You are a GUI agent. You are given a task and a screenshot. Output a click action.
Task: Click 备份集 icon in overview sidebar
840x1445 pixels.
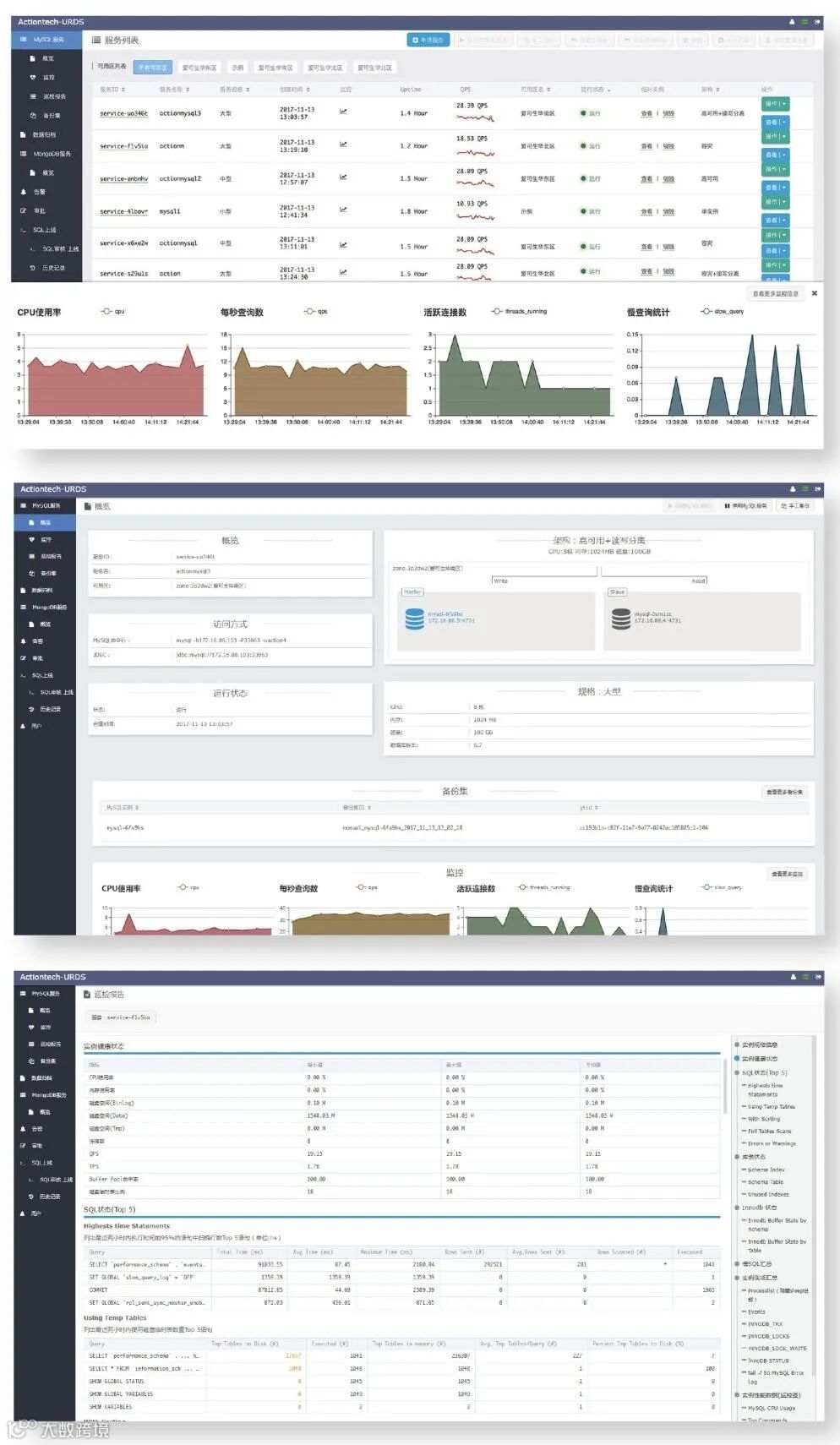click(x=32, y=573)
